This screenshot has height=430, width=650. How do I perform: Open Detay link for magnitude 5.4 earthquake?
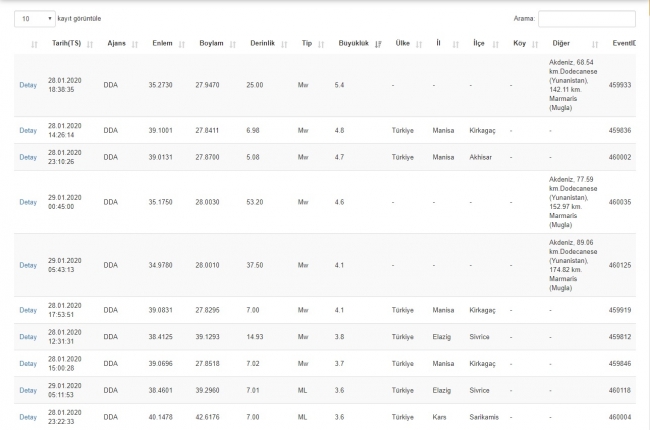coord(28,85)
